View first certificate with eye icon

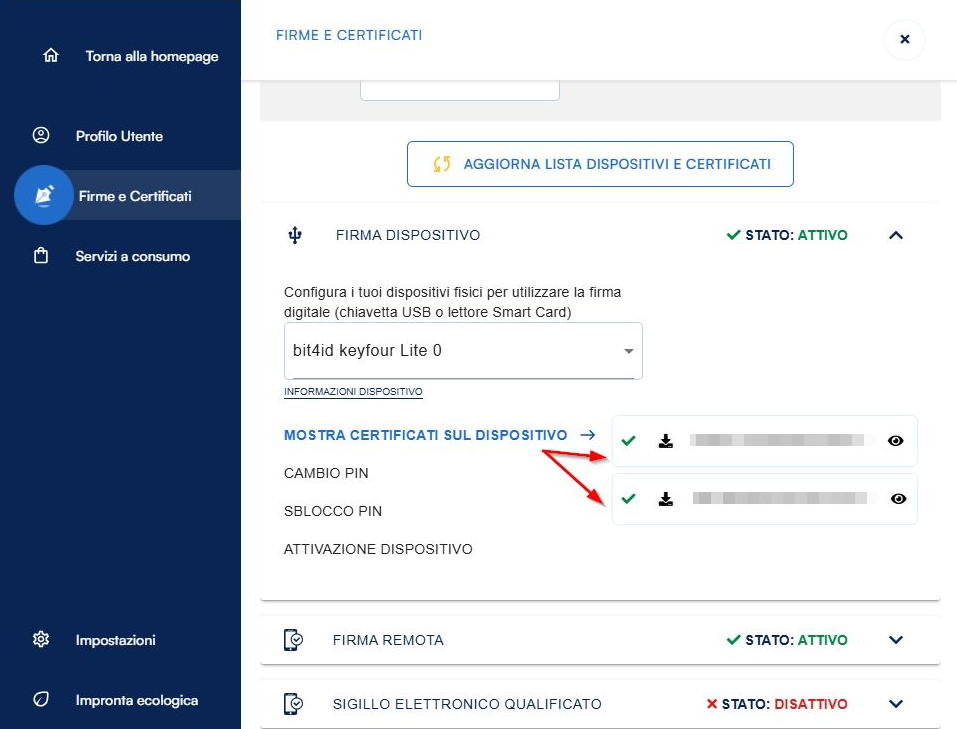(x=895, y=441)
